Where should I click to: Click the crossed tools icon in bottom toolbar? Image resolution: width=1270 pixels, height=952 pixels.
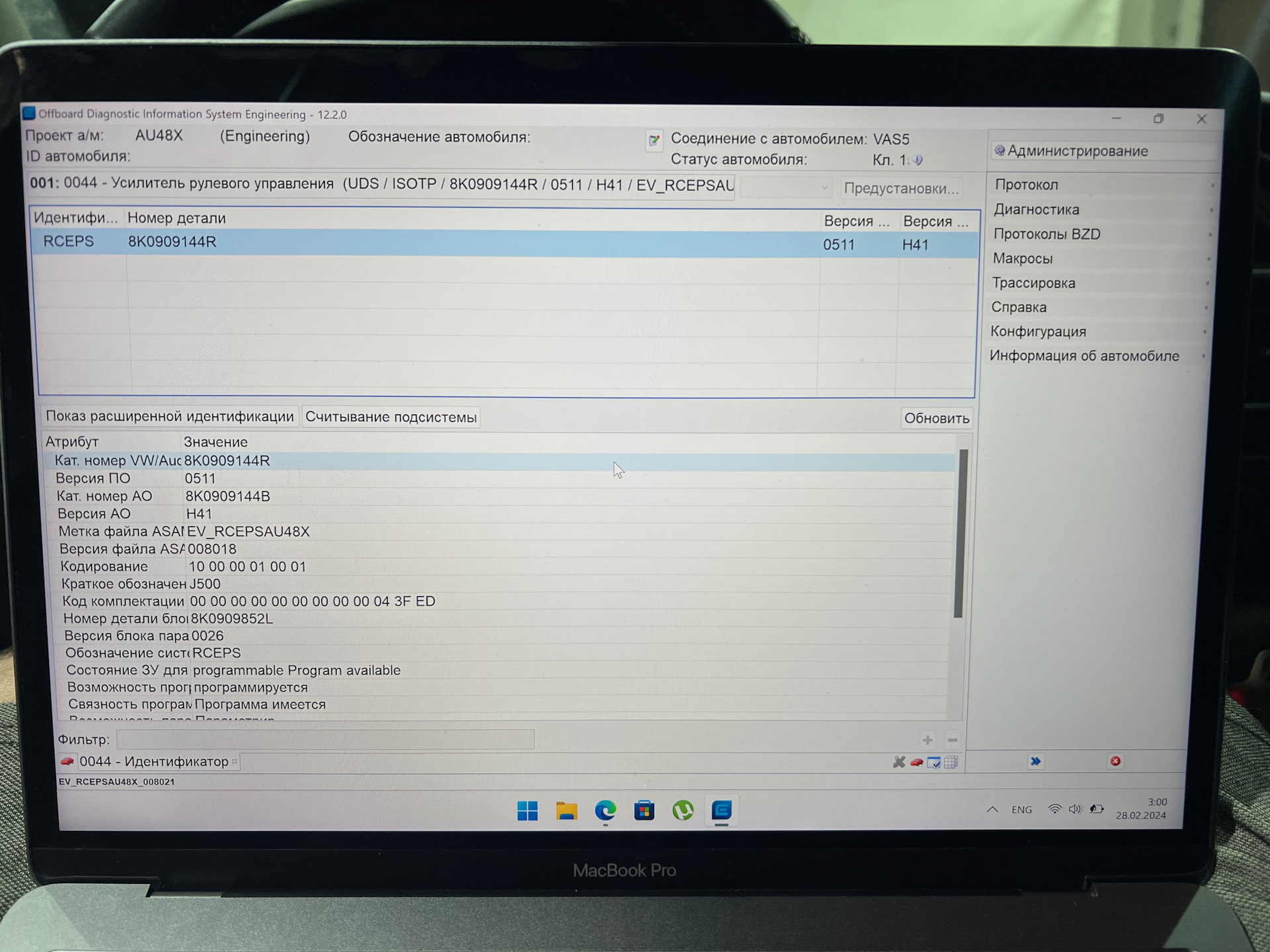tap(898, 762)
